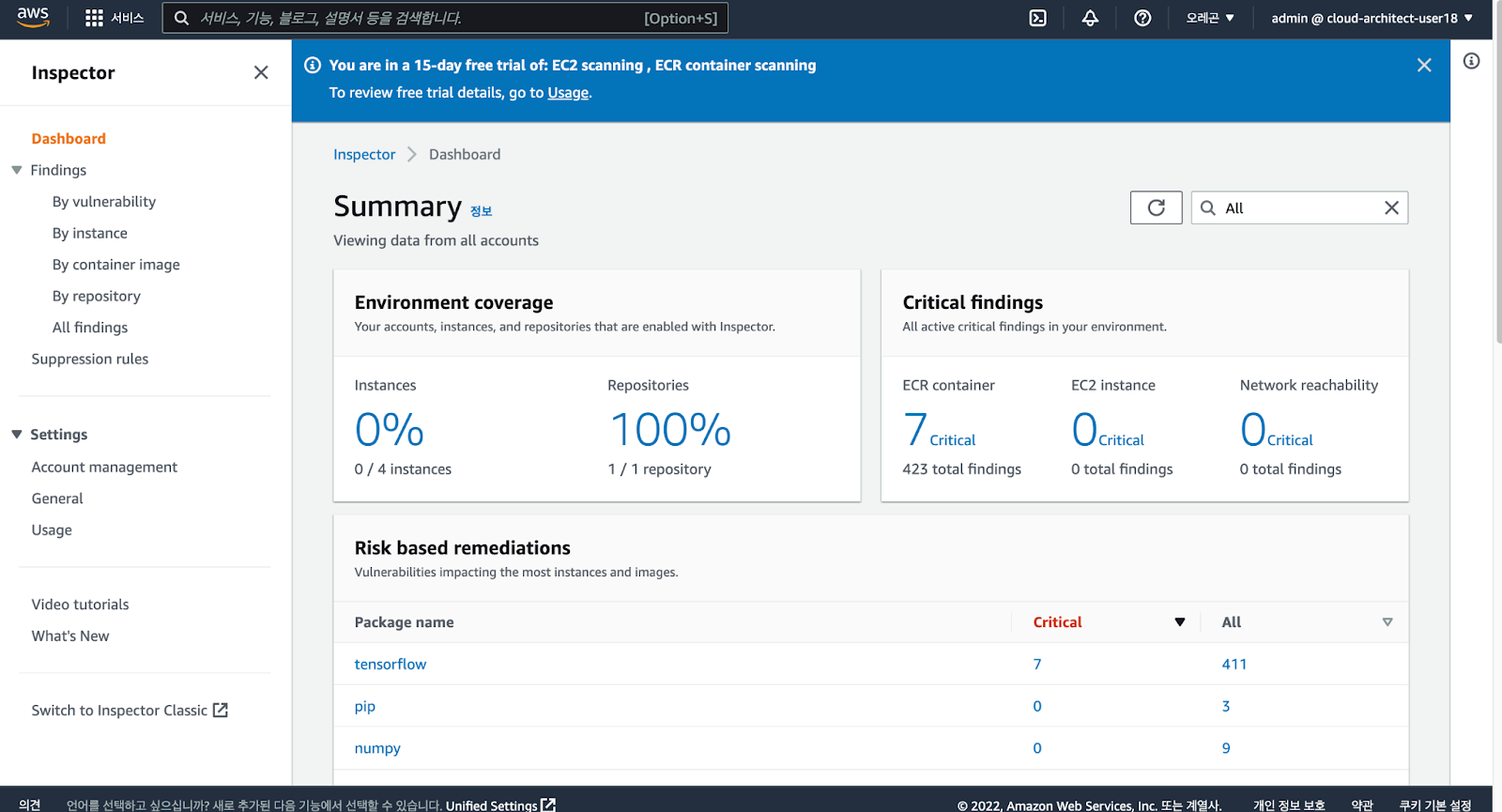
Task: Open the Summary info link
Action: tap(481, 211)
